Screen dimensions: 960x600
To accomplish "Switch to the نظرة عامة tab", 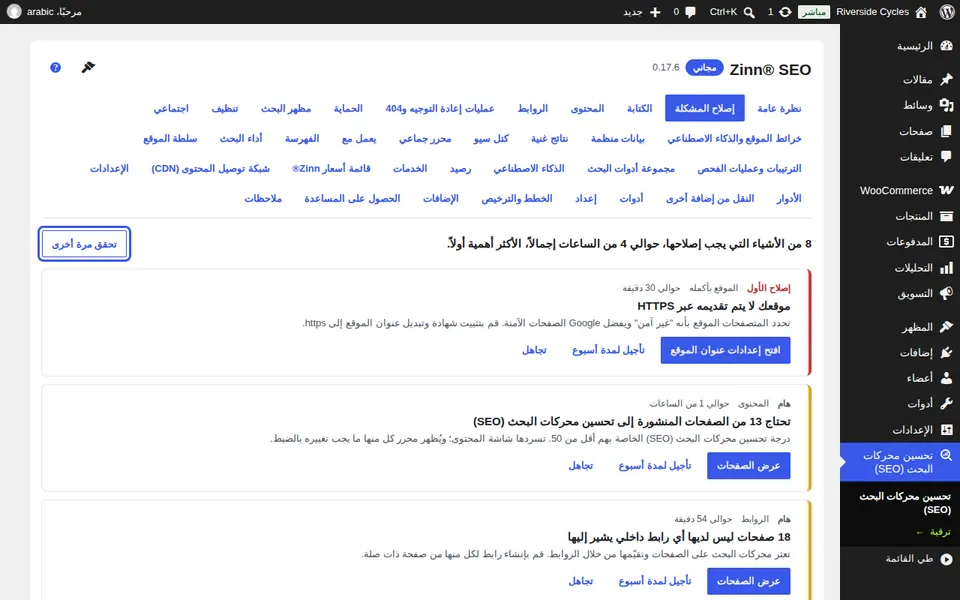I will [x=779, y=108].
